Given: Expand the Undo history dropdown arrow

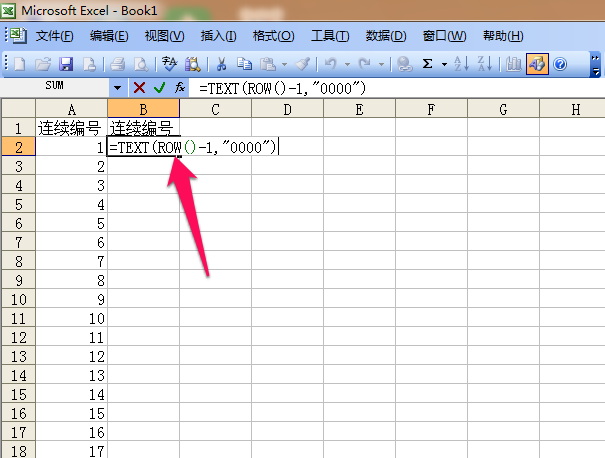Looking at the screenshot, I should tap(347, 64).
